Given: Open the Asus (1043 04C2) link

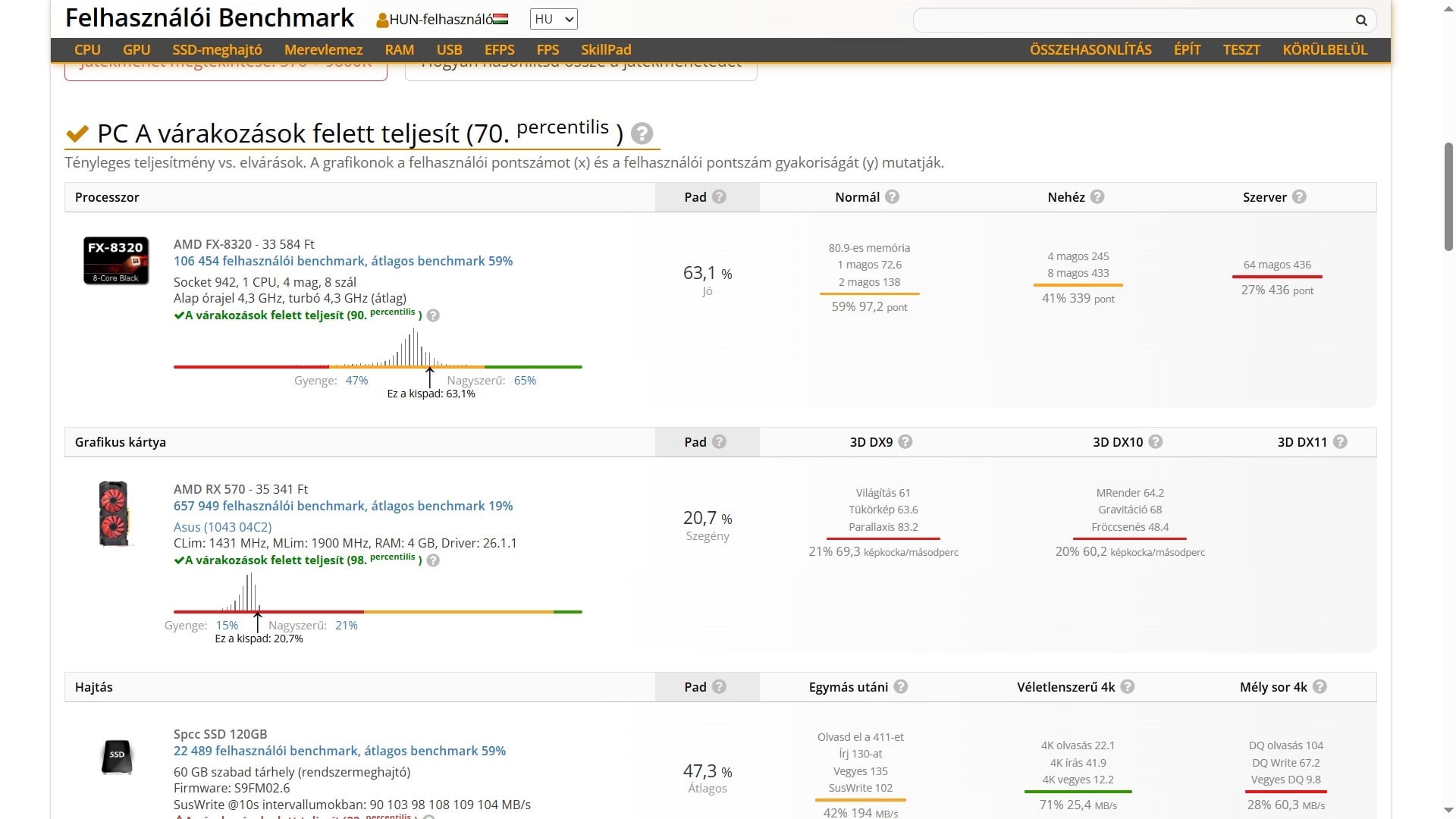Looking at the screenshot, I should click(x=222, y=527).
